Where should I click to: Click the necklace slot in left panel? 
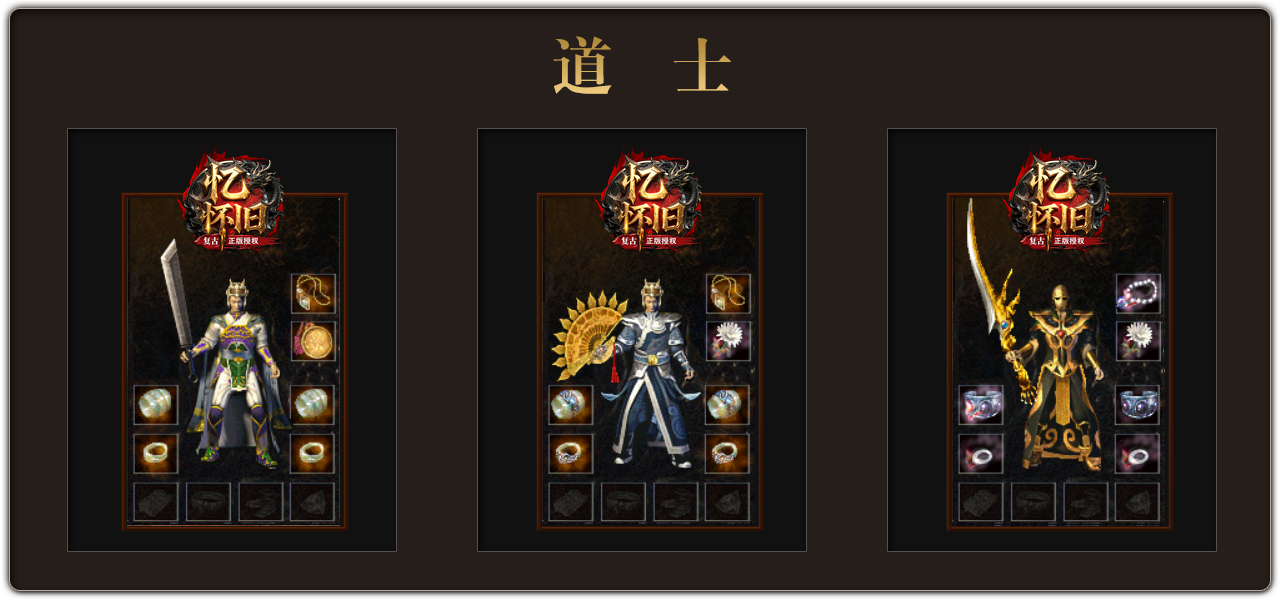[313, 294]
